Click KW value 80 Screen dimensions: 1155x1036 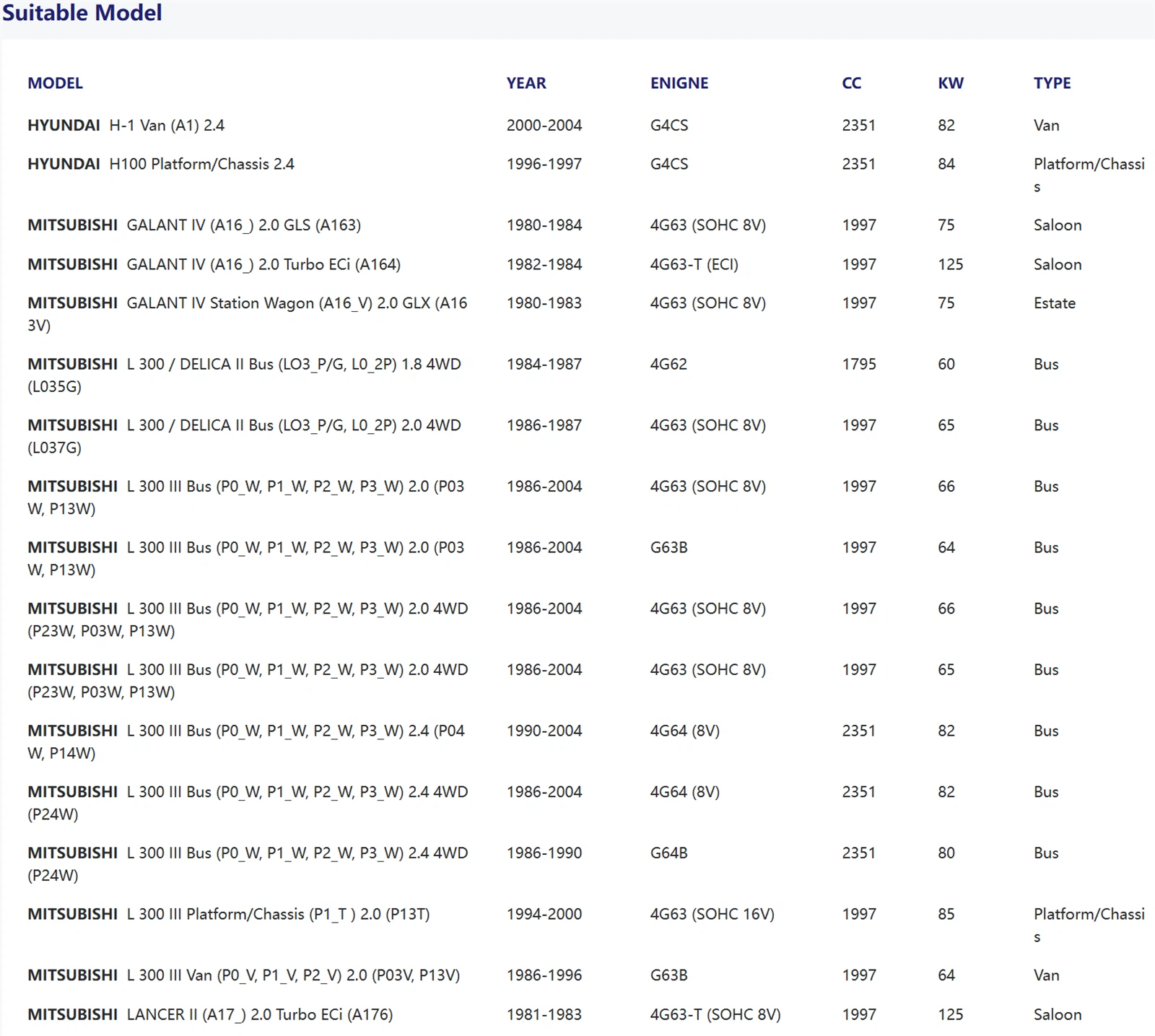tap(946, 853)
